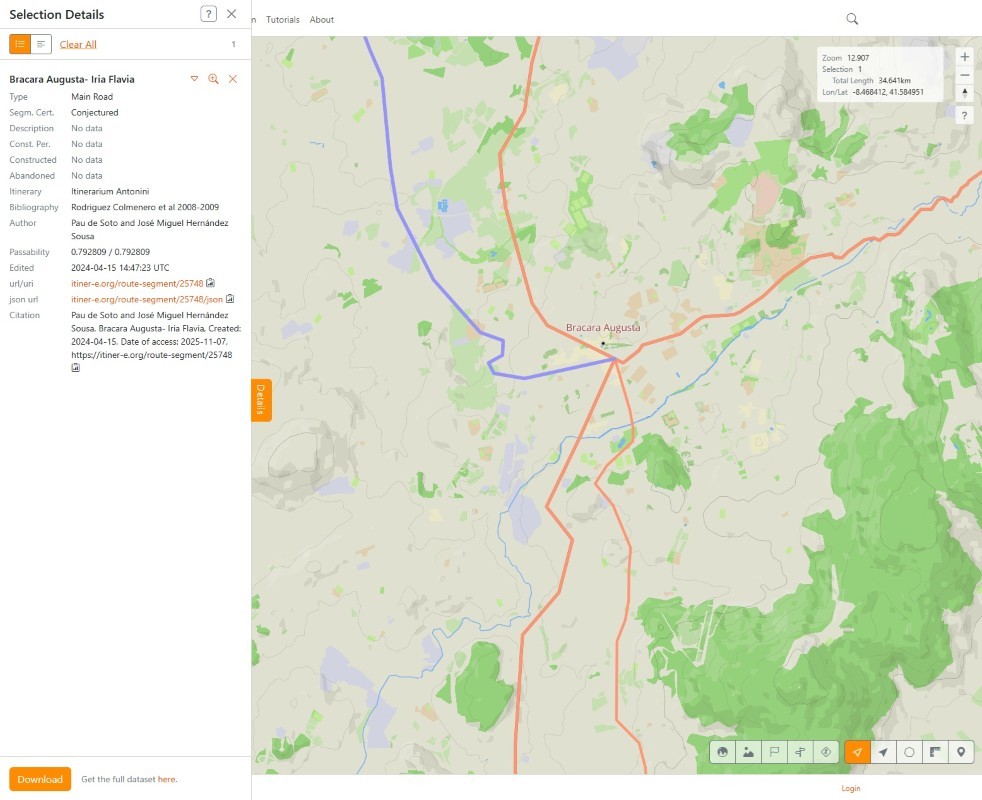Toggle the terrain image layer
The width and height of the screenshot is (982, 800).
(748, 752)
